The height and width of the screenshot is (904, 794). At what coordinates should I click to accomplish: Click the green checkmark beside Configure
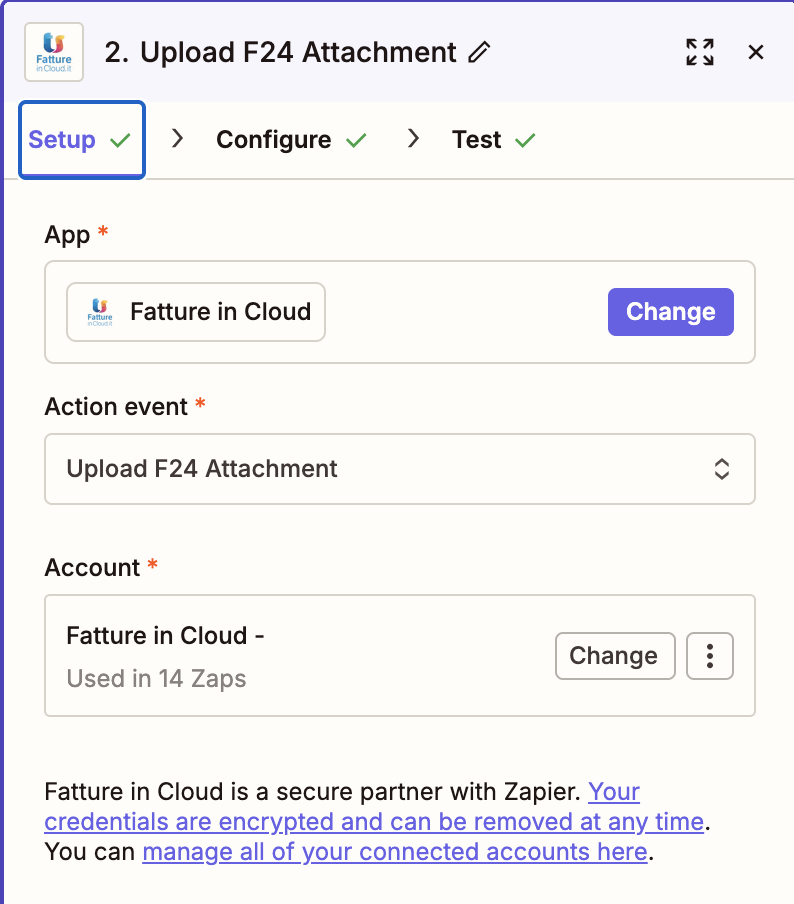[x=355, y=139]
